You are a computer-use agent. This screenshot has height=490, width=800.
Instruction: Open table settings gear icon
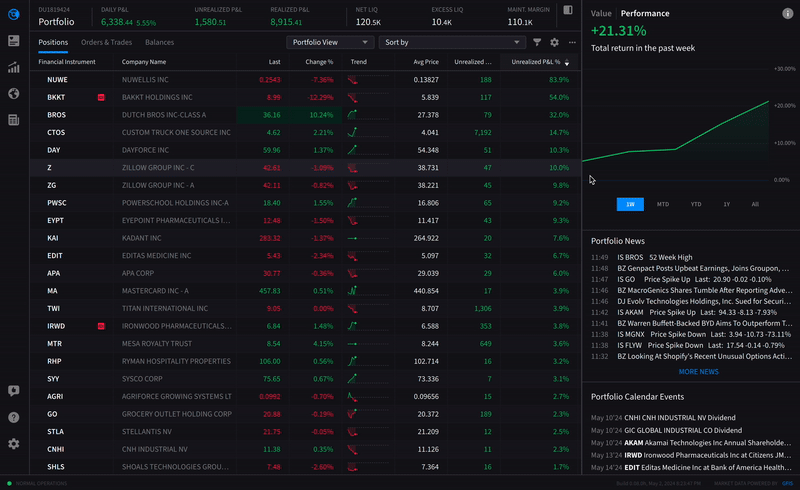[x=555, y=42]
